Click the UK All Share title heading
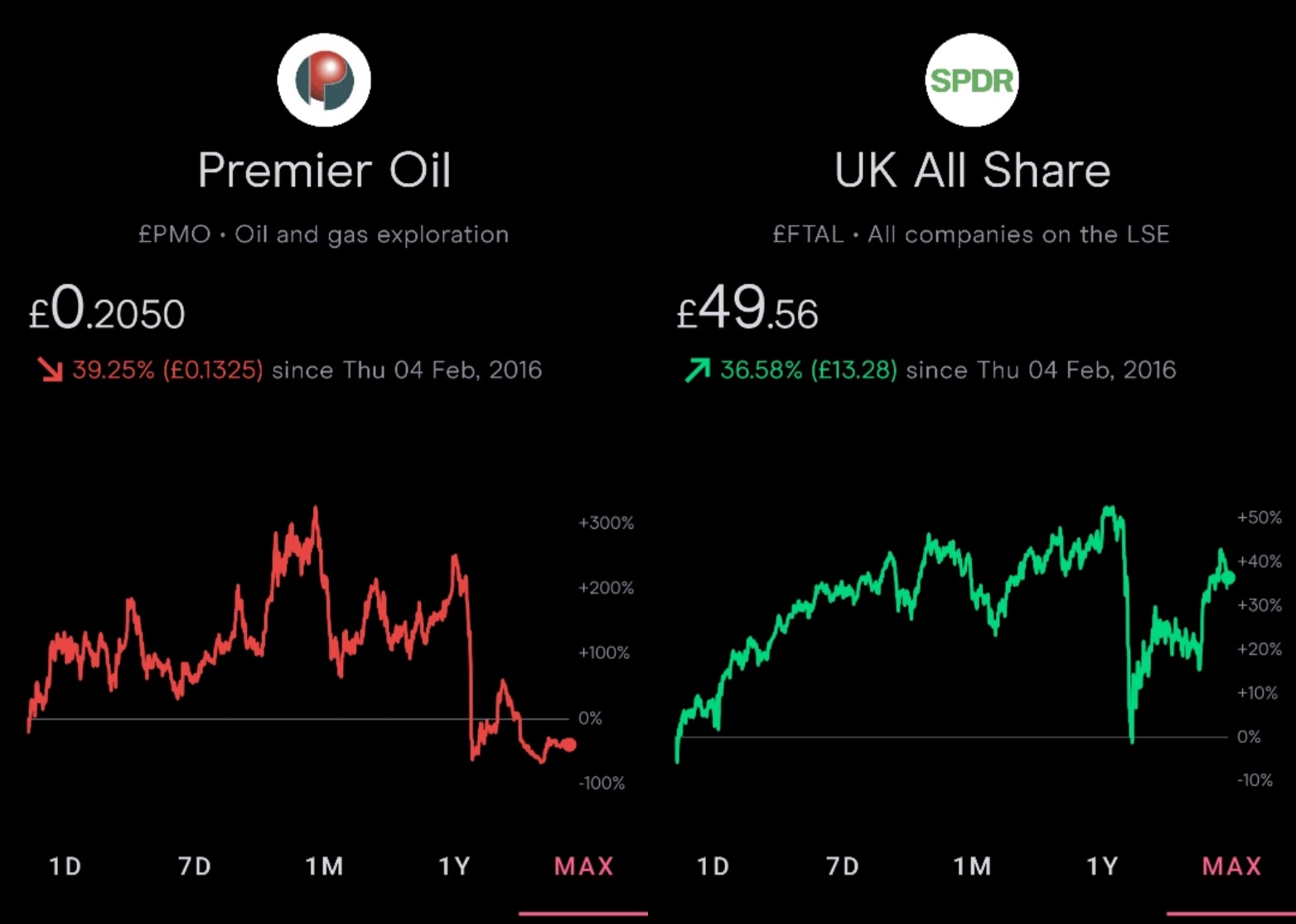 (973, 170)
